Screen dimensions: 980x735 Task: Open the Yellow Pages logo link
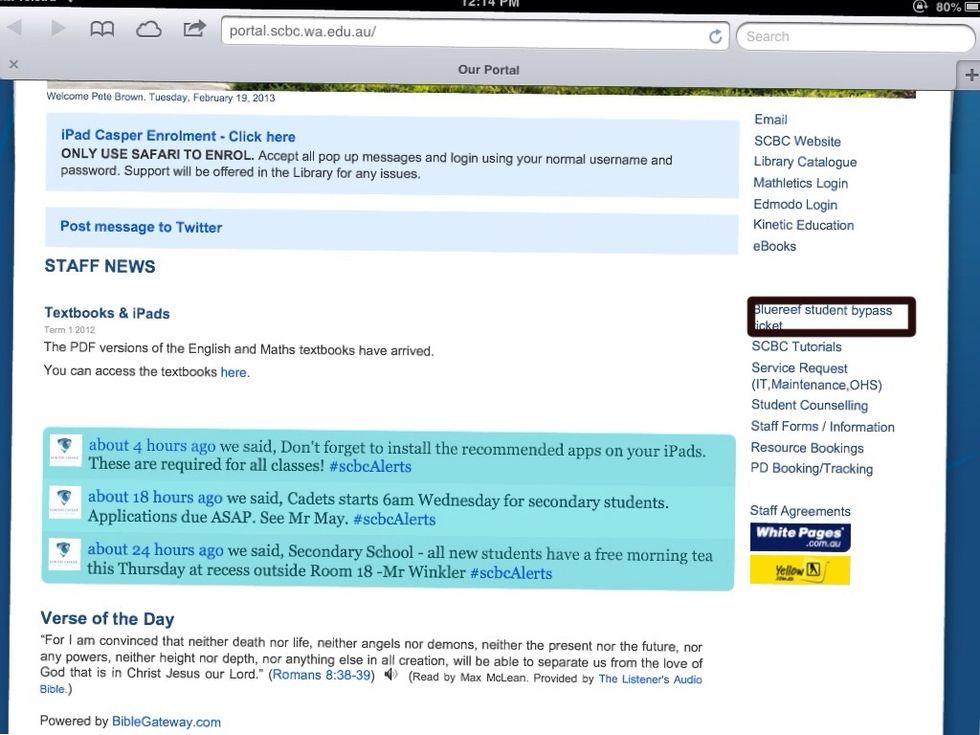(799, 570)
